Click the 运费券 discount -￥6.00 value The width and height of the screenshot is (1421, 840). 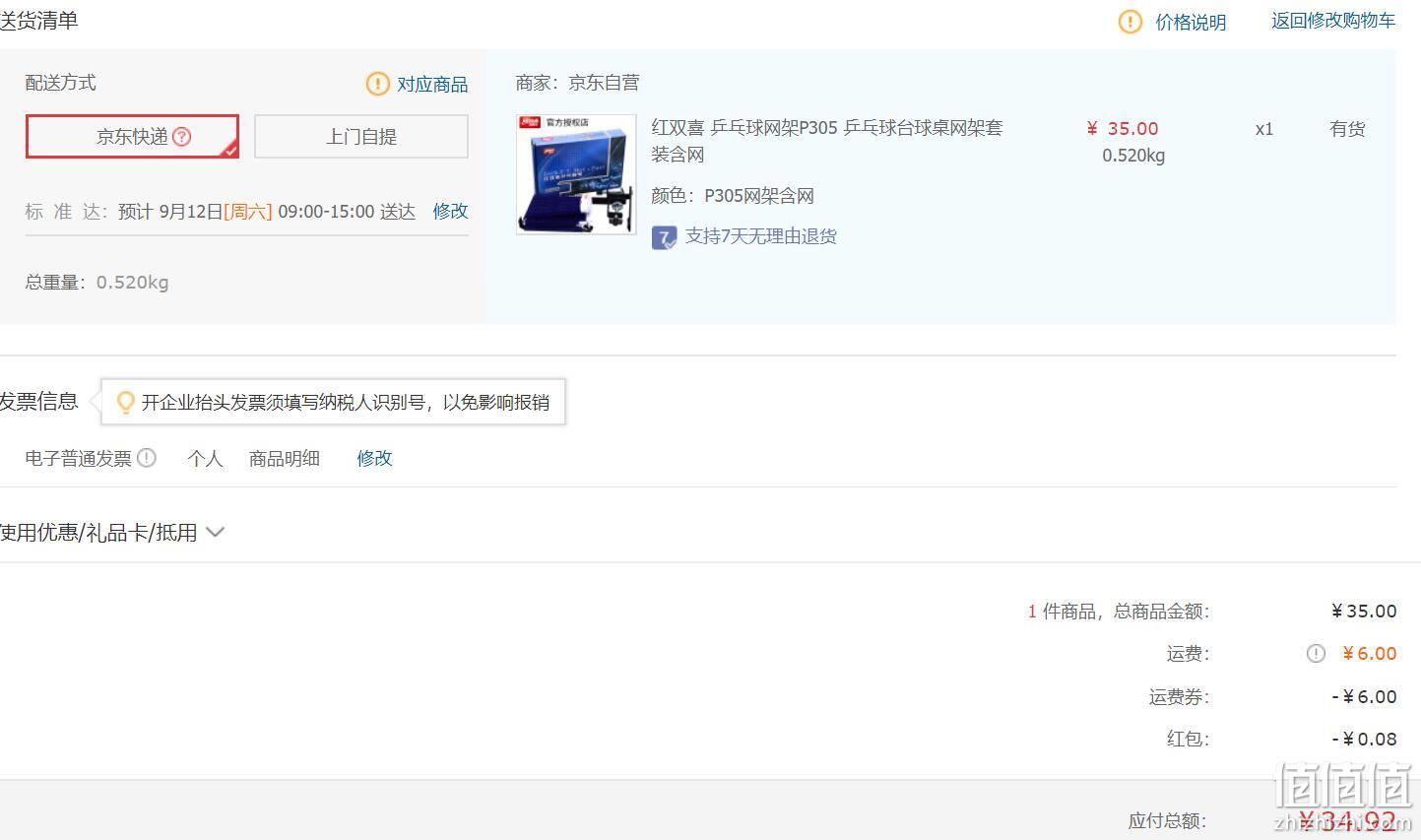pyautogui.click(x=1364, y=696)
